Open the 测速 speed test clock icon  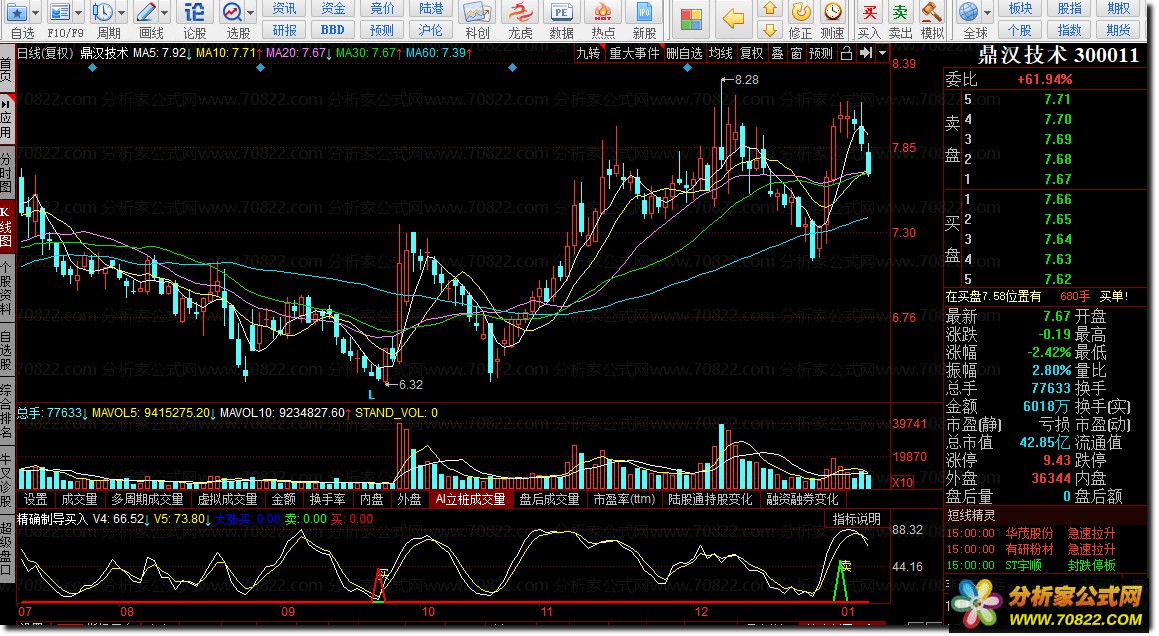point(833,13)
